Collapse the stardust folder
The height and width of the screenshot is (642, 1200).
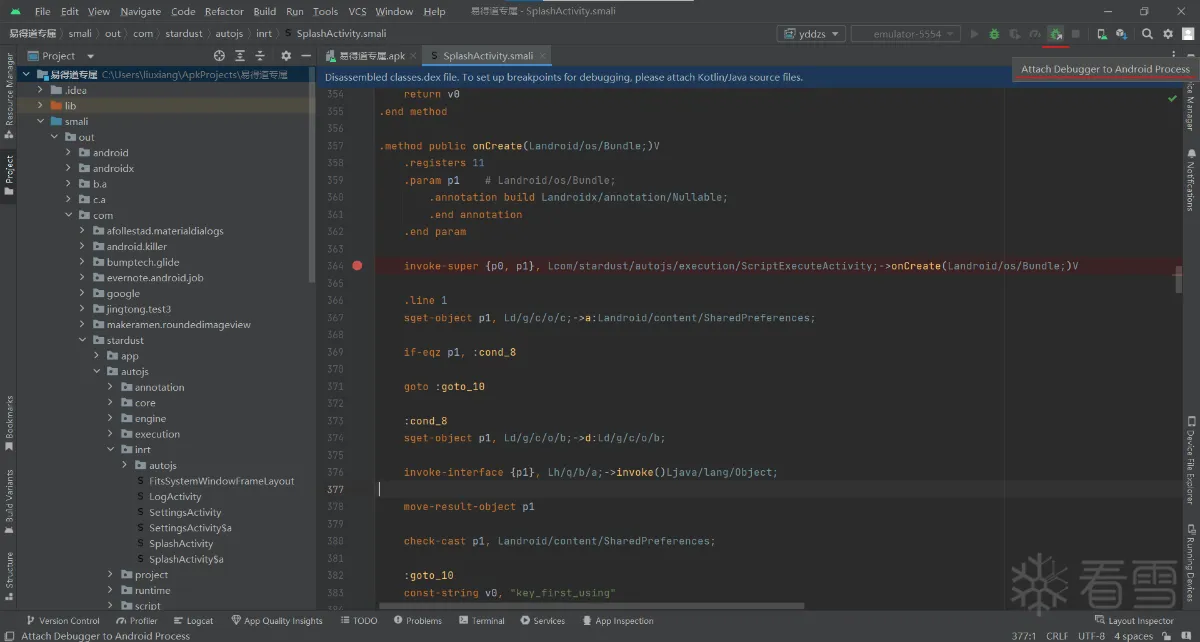(x=83, y=341)
